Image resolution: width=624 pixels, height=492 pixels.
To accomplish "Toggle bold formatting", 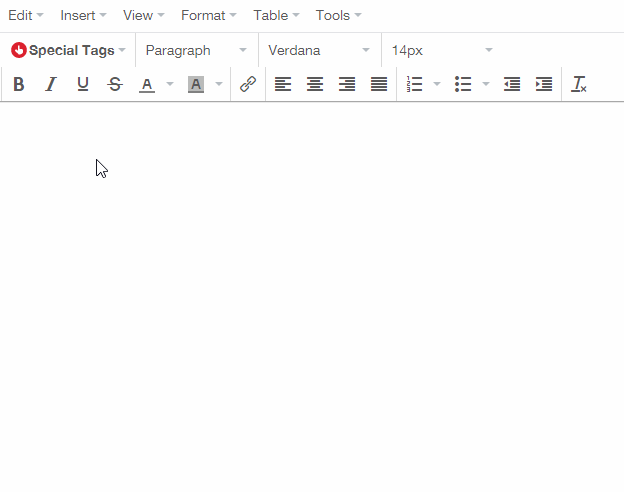I will (x=19, y=84).
